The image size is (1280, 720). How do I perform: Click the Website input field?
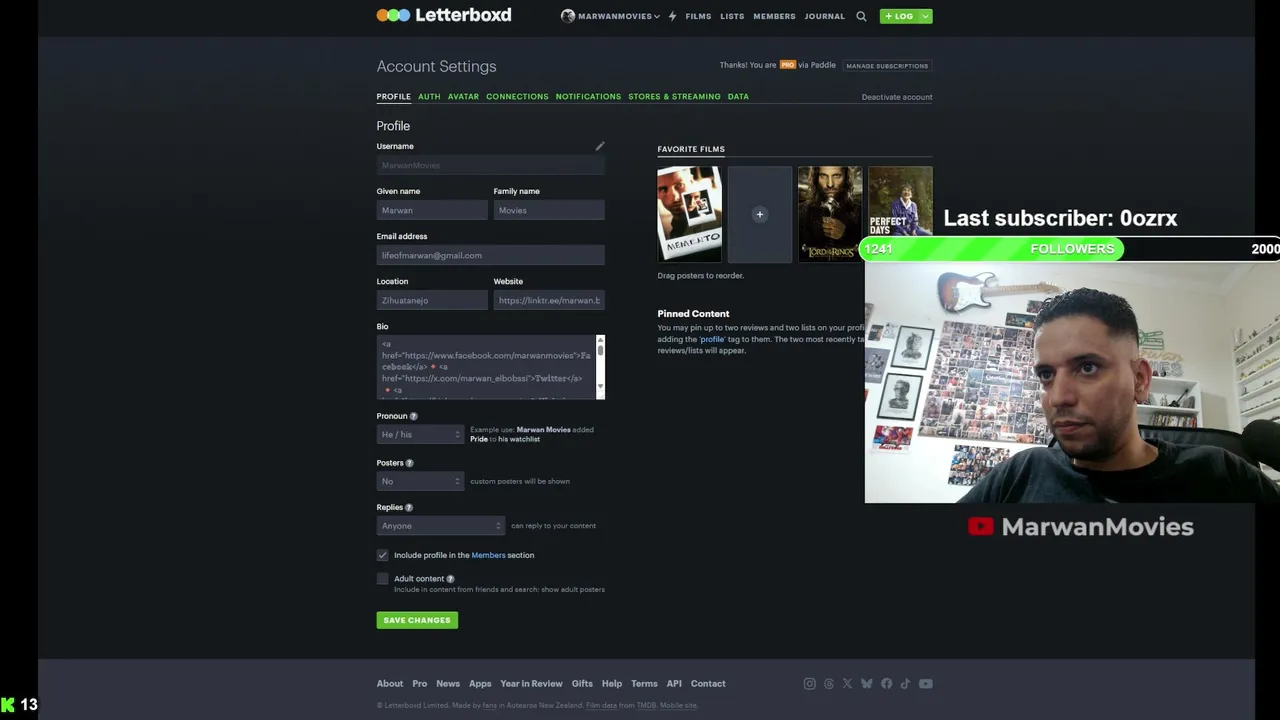[x=549, y=300]
